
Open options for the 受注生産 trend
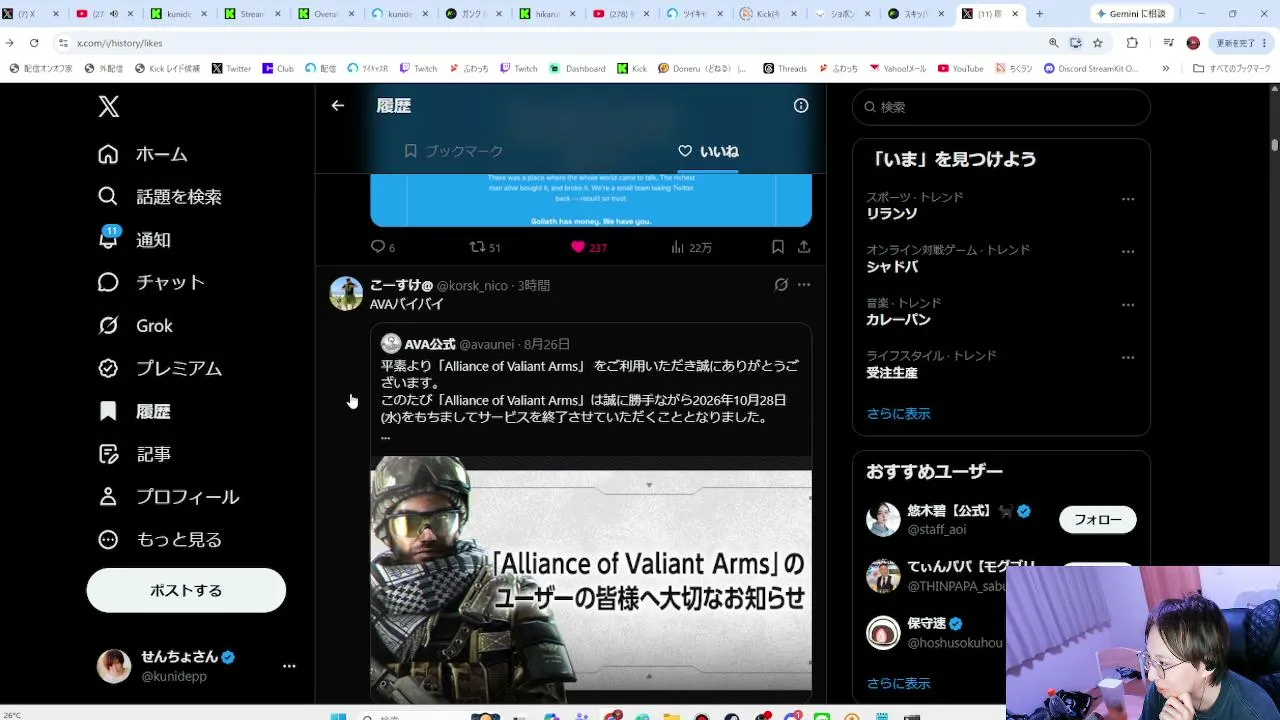[1128, 358]
